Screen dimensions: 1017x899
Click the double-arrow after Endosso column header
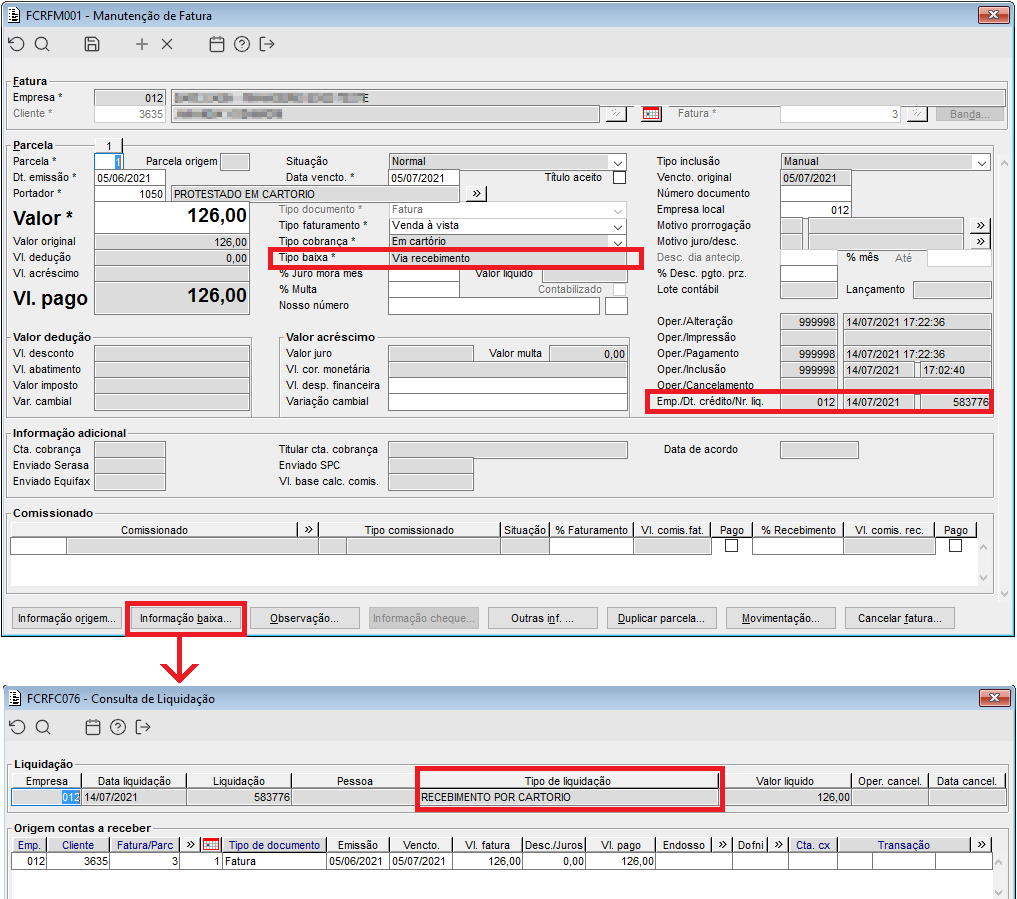(722, 845)
